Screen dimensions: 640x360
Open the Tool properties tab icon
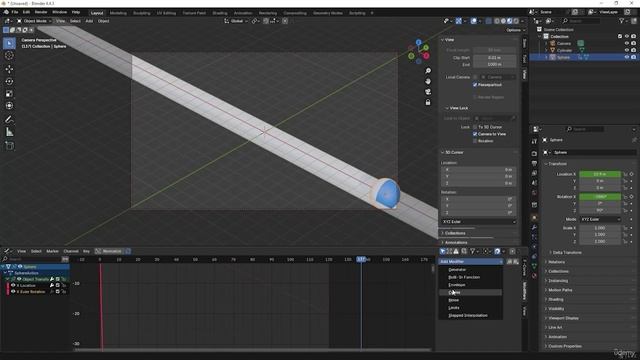pos(534,141)
